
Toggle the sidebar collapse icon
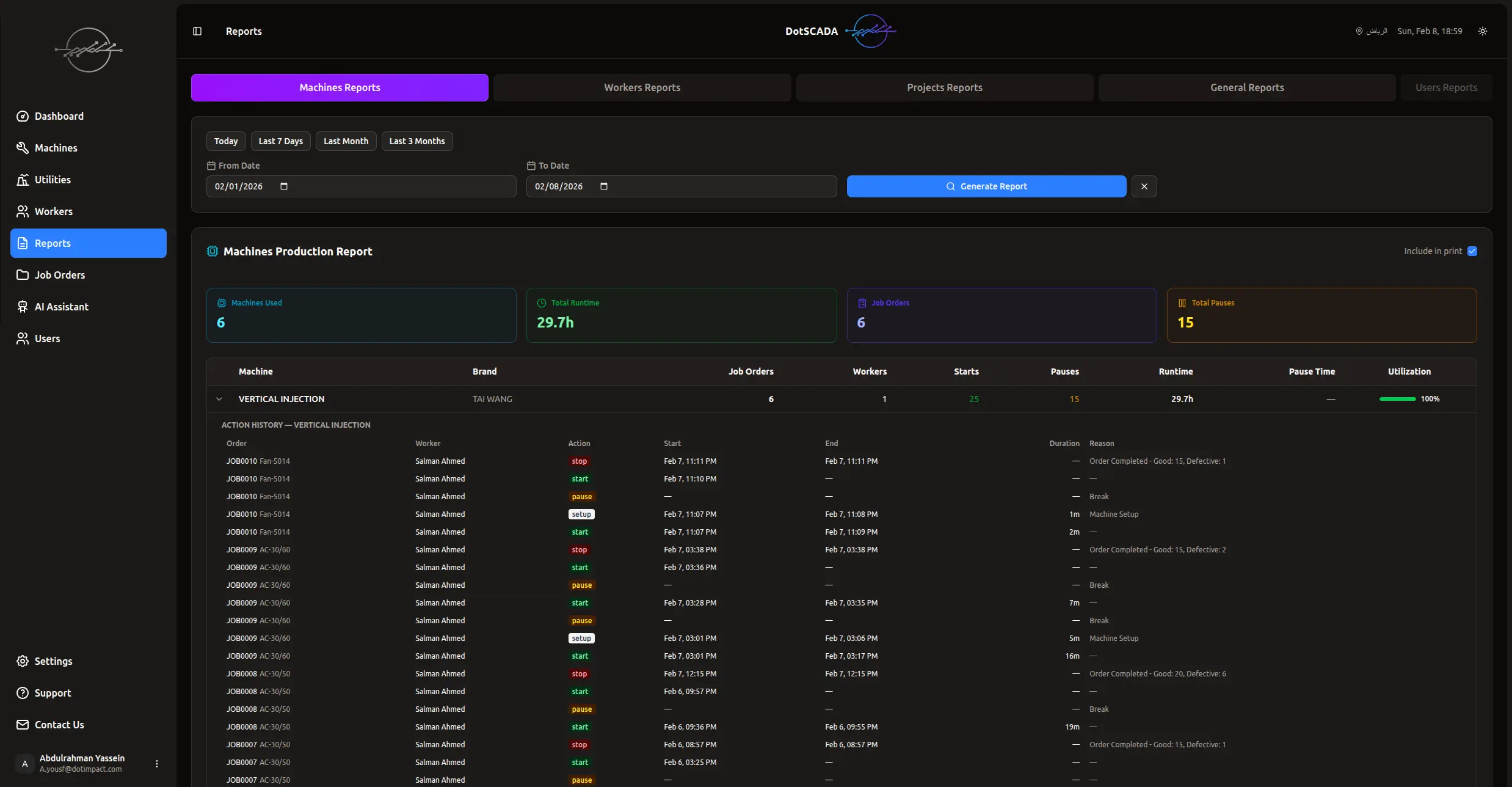coord(197,31)
